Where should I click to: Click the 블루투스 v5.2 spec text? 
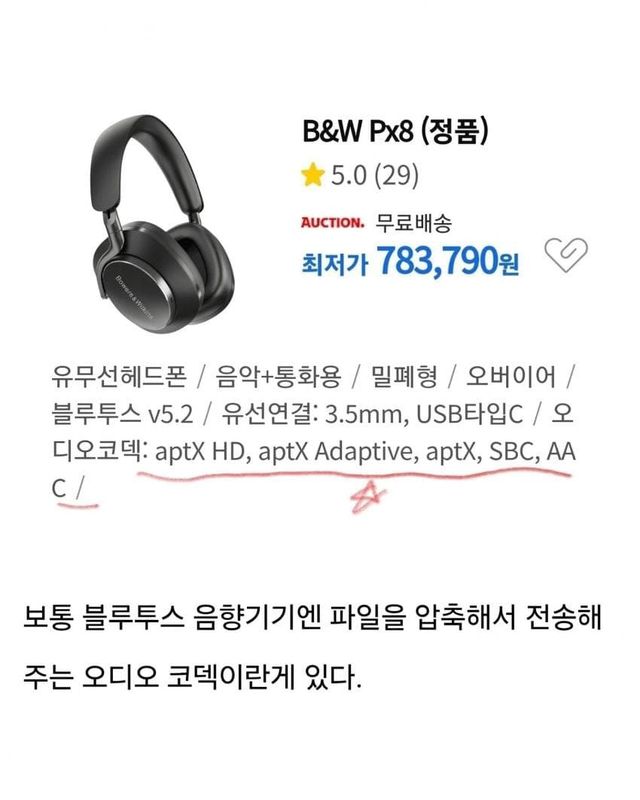(122, 414)
